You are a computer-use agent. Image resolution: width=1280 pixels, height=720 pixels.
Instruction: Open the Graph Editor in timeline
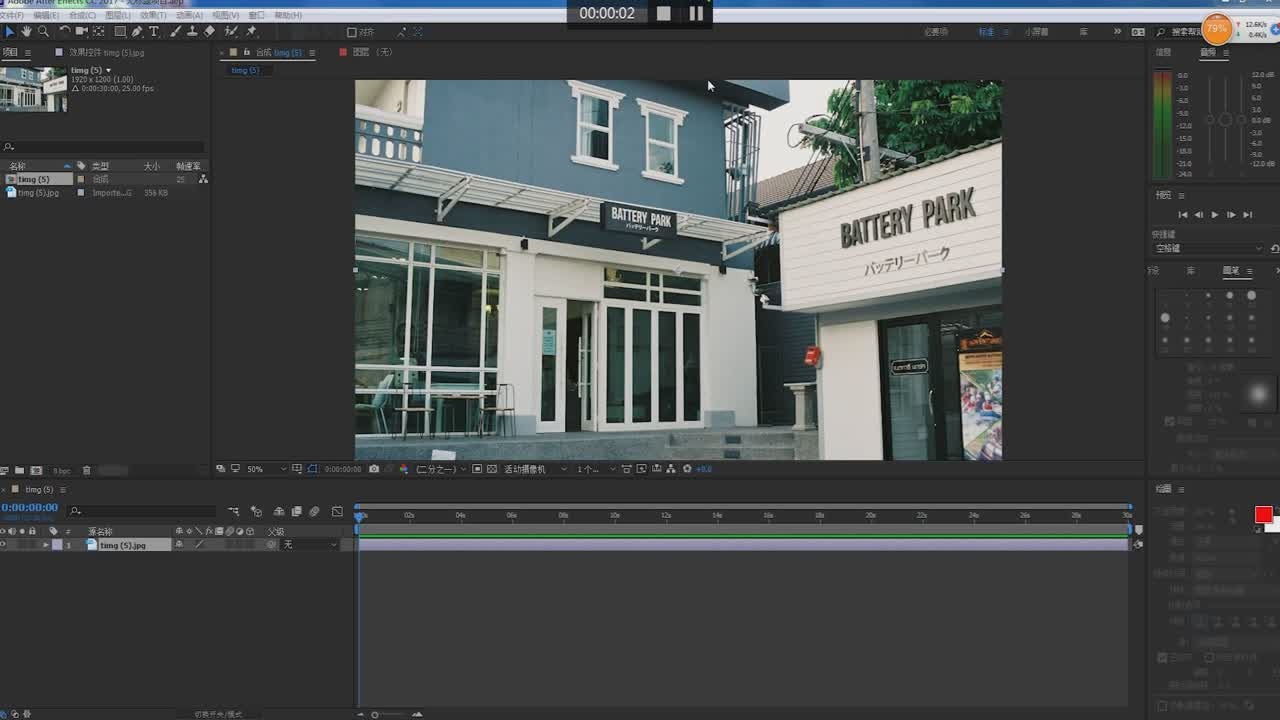(337, 511)
